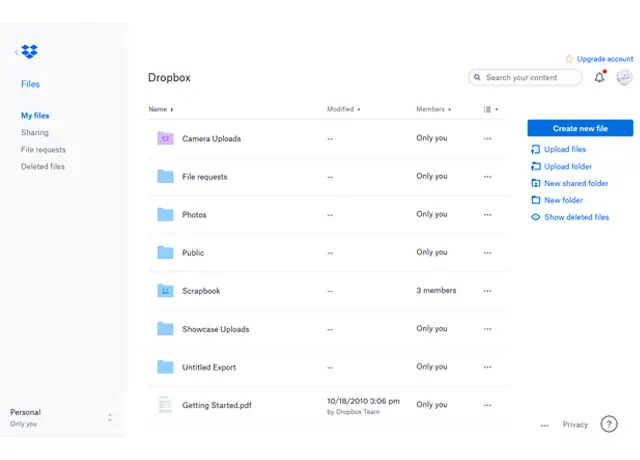This screenshot has height=460, width=640.
Task: Open more options for Scrapbook row
Action: point(487,291)
